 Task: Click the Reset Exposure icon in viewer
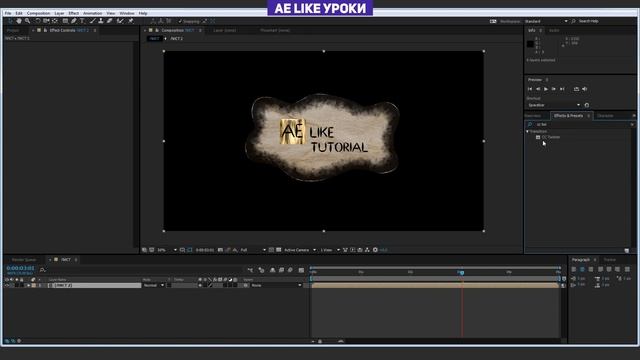coord(375,250)
